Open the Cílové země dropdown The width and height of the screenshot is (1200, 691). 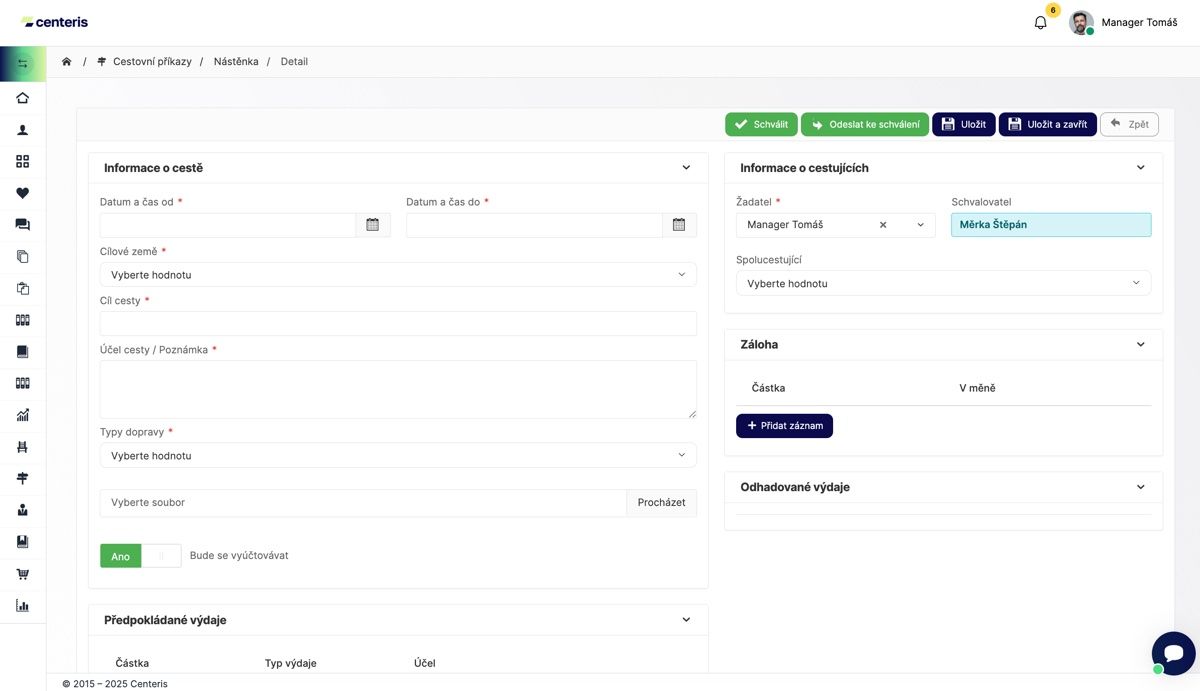[398, 274]
